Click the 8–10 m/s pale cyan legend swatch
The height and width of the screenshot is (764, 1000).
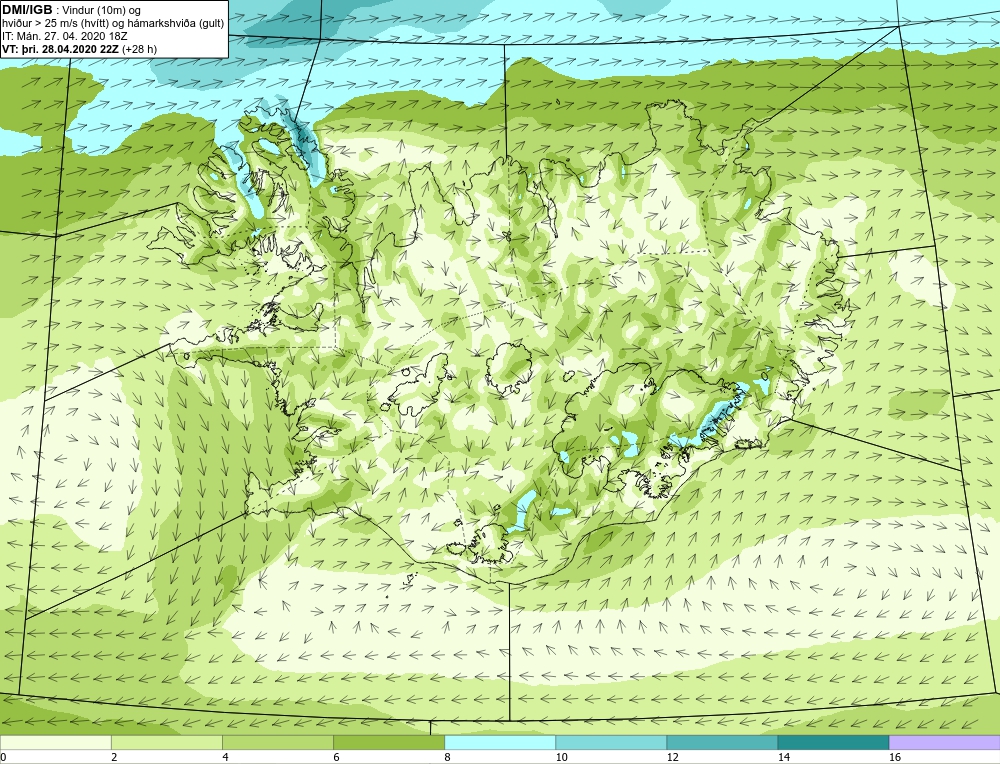(500, 742)
